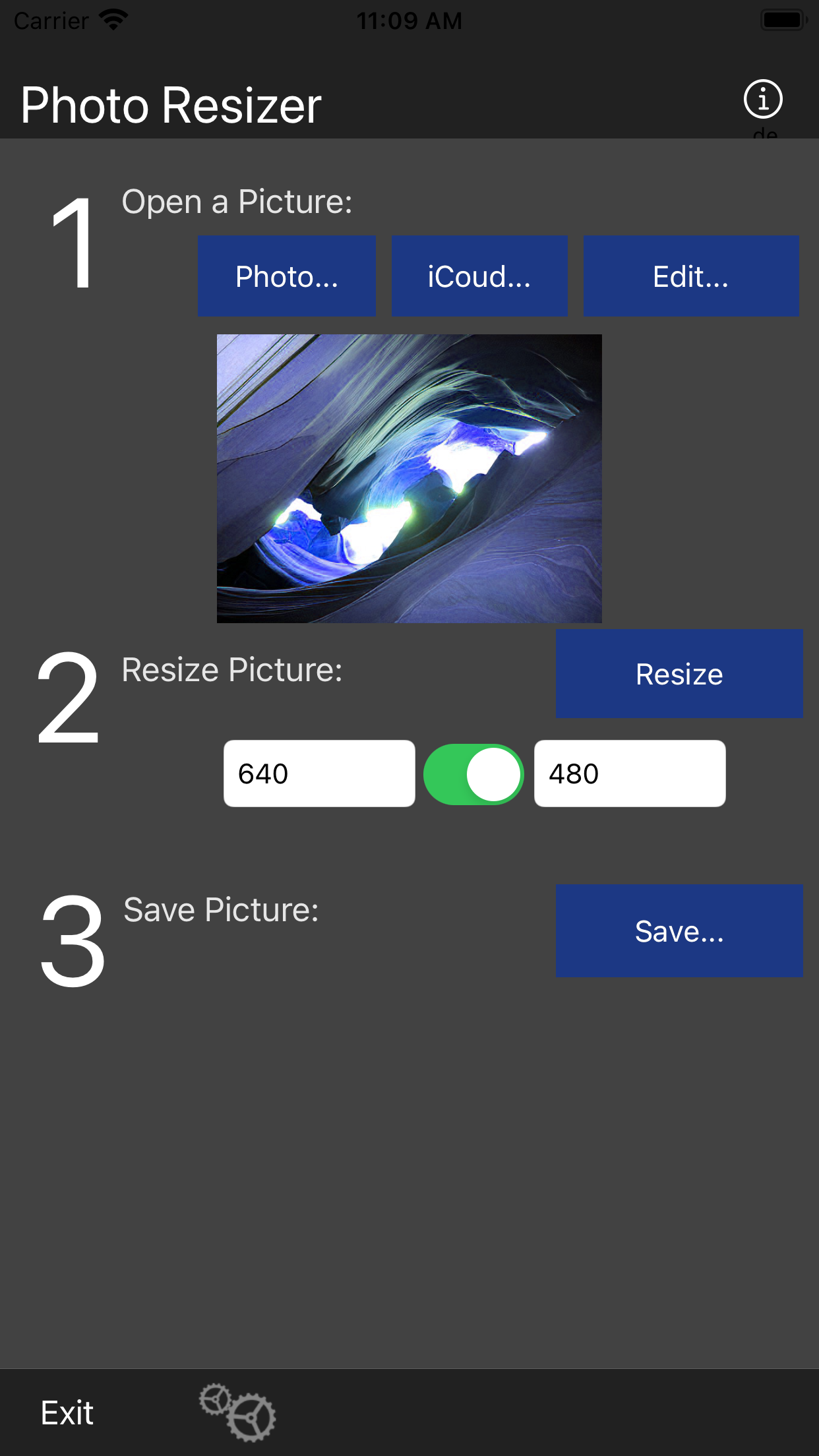Focus the height field showing 480

pos(630,773)
